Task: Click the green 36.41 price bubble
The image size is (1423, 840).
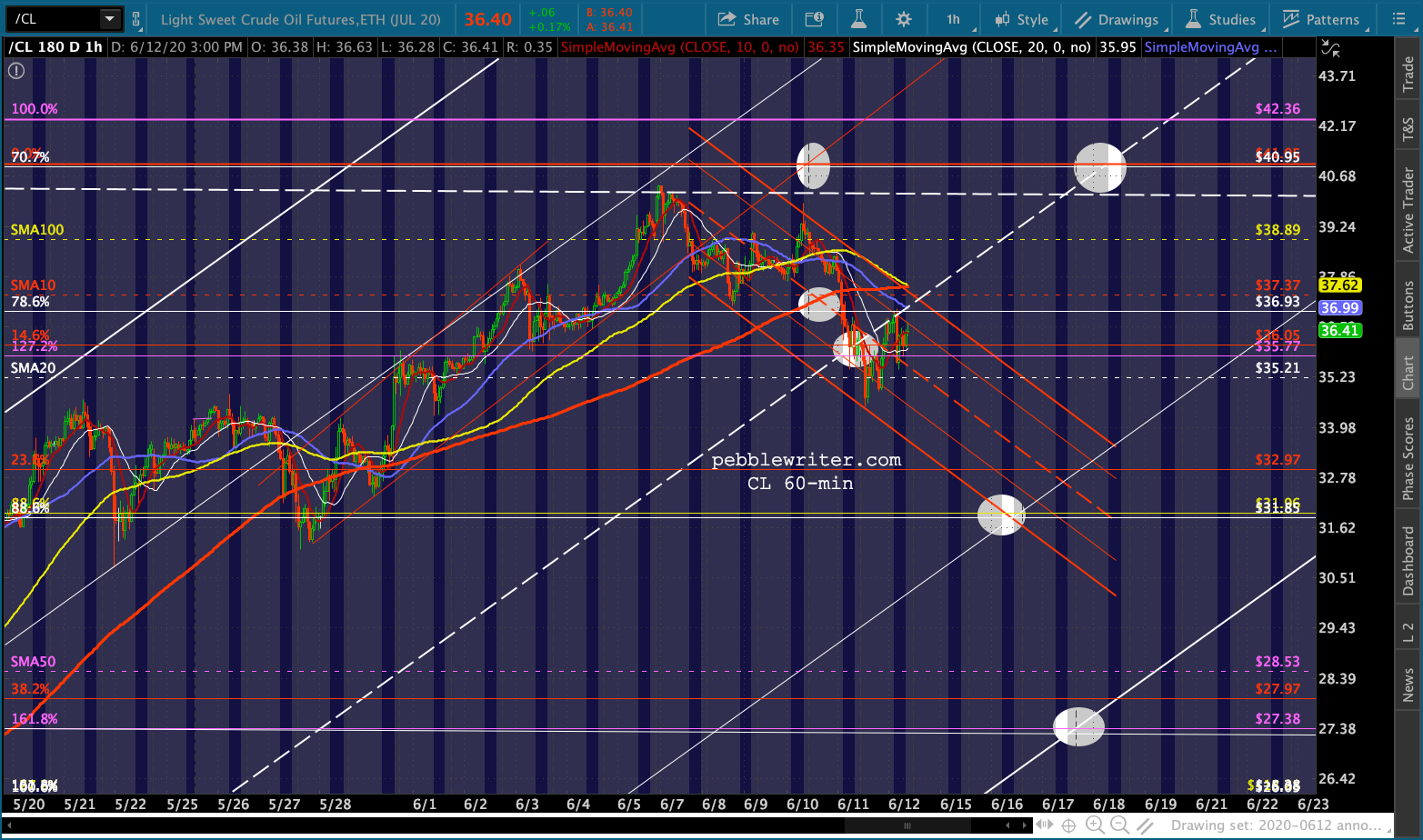Action: pos(1340,330)
